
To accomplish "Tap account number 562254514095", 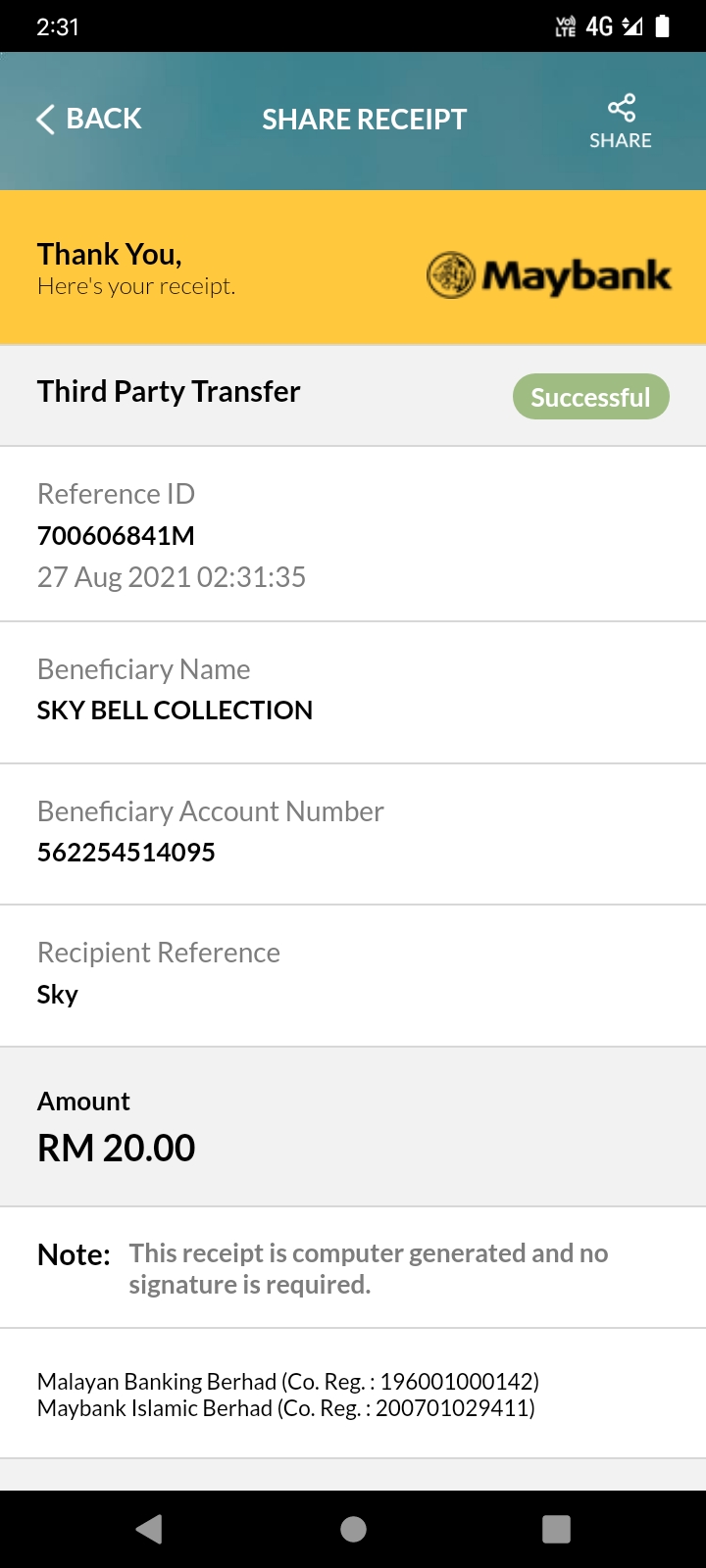I will click(126, 853).
